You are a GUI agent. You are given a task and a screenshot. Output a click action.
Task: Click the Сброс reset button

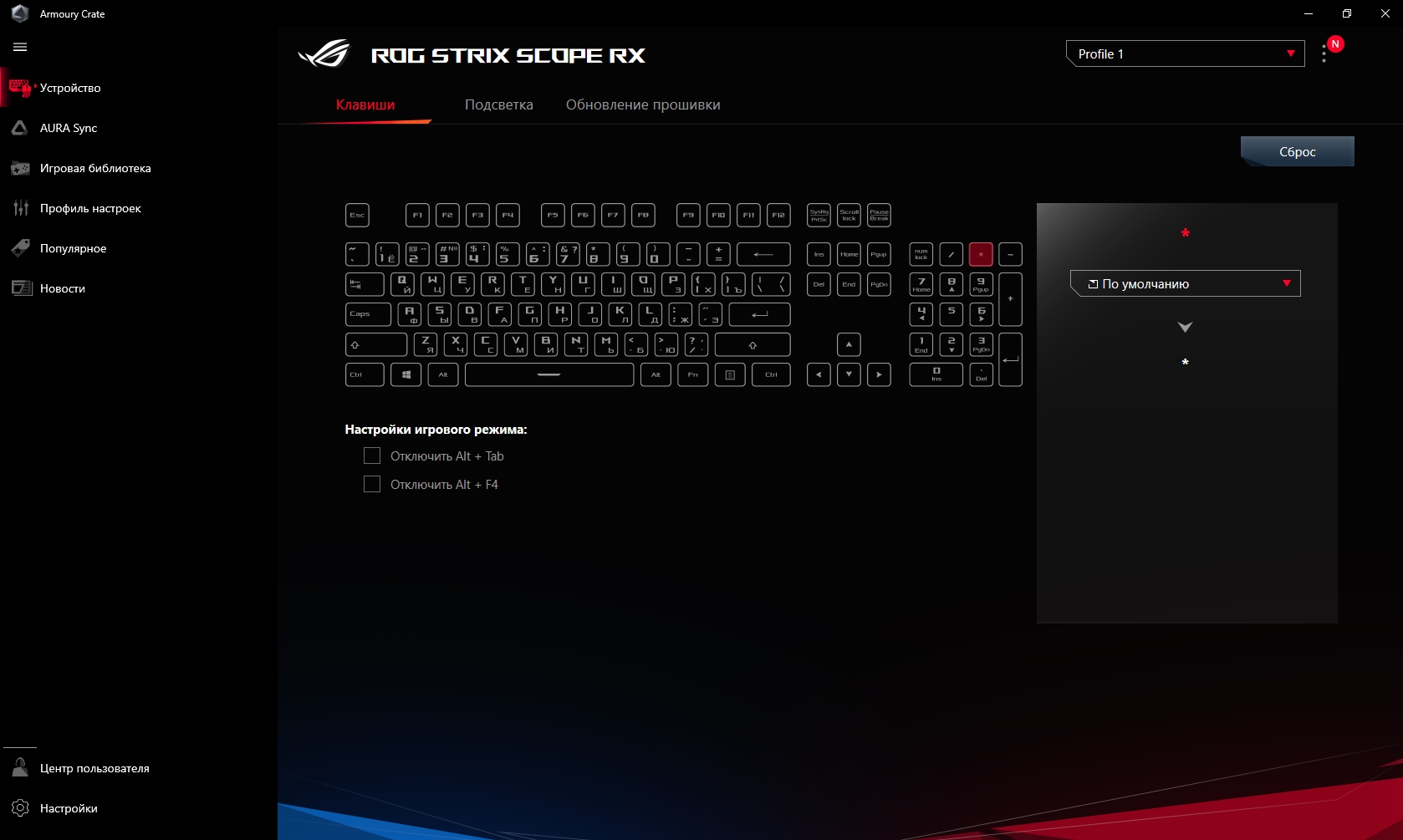(1297, 151)
